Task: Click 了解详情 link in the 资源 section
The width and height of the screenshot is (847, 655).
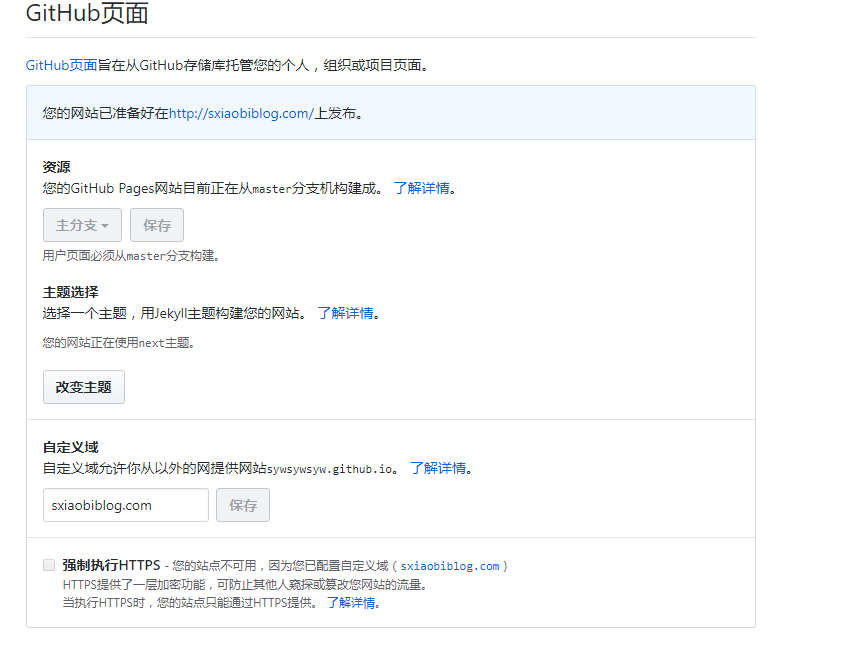Action: pos(422,188)
